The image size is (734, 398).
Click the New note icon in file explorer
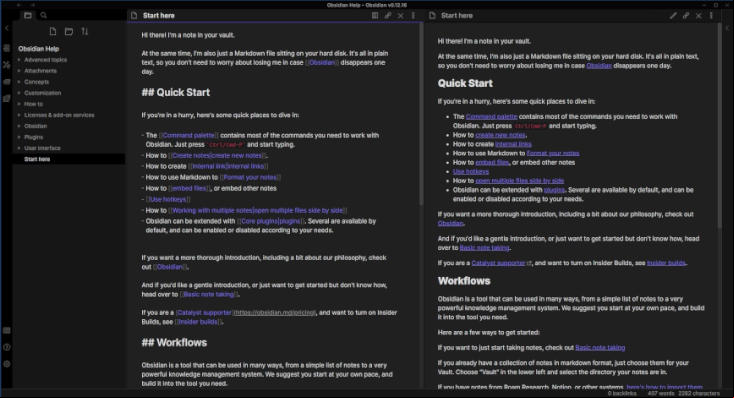[x=53, y=31]
